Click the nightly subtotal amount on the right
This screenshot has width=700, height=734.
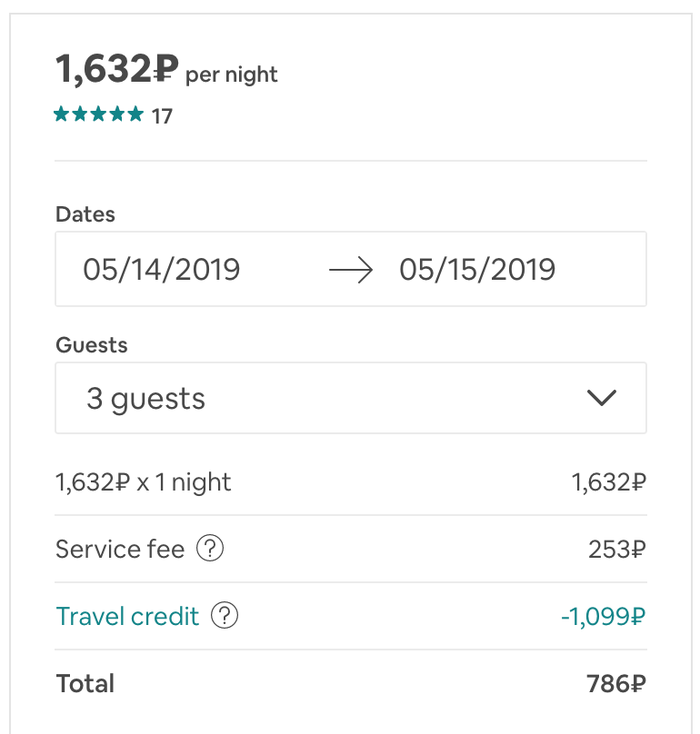[609, 483]
